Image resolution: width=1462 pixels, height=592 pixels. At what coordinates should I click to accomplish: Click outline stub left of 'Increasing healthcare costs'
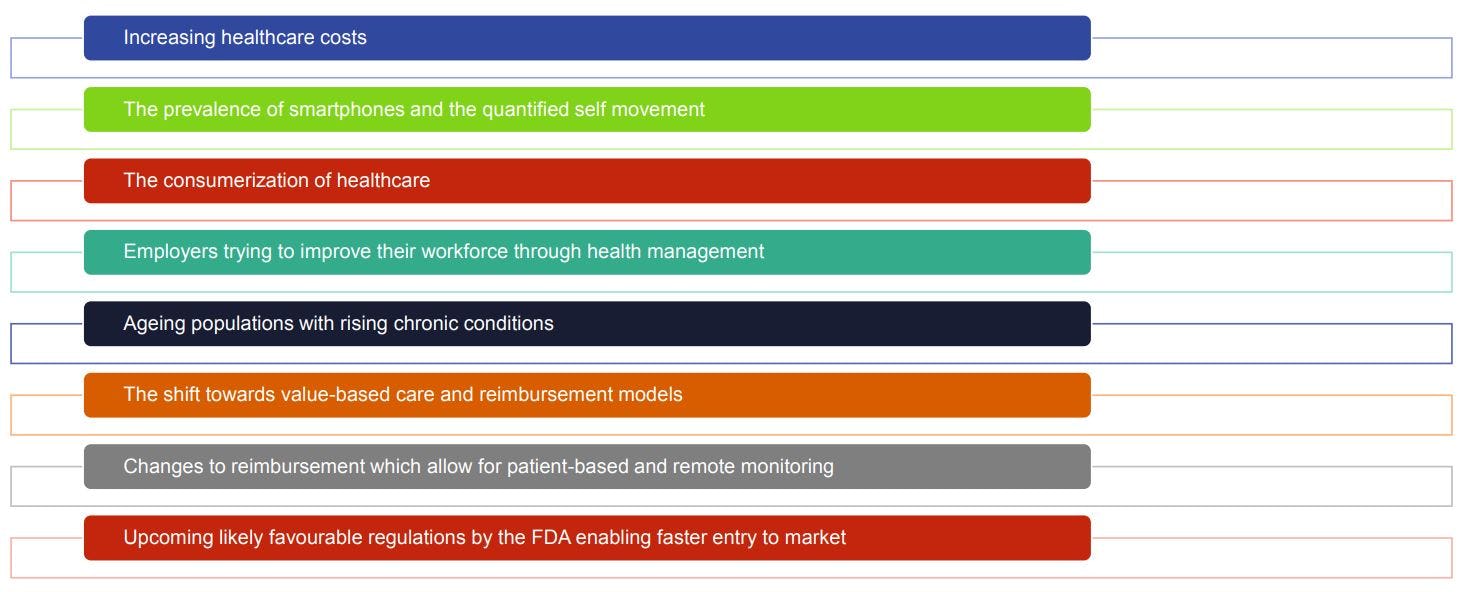tap(46, 58)
